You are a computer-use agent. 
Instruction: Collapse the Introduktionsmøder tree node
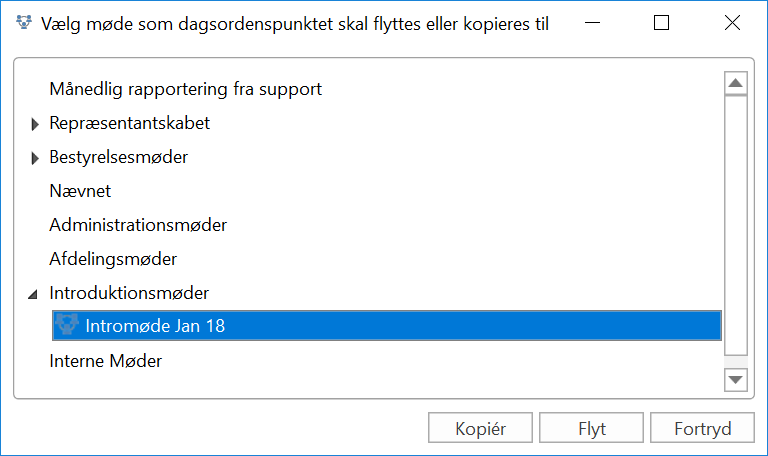[x=34, y=294]
